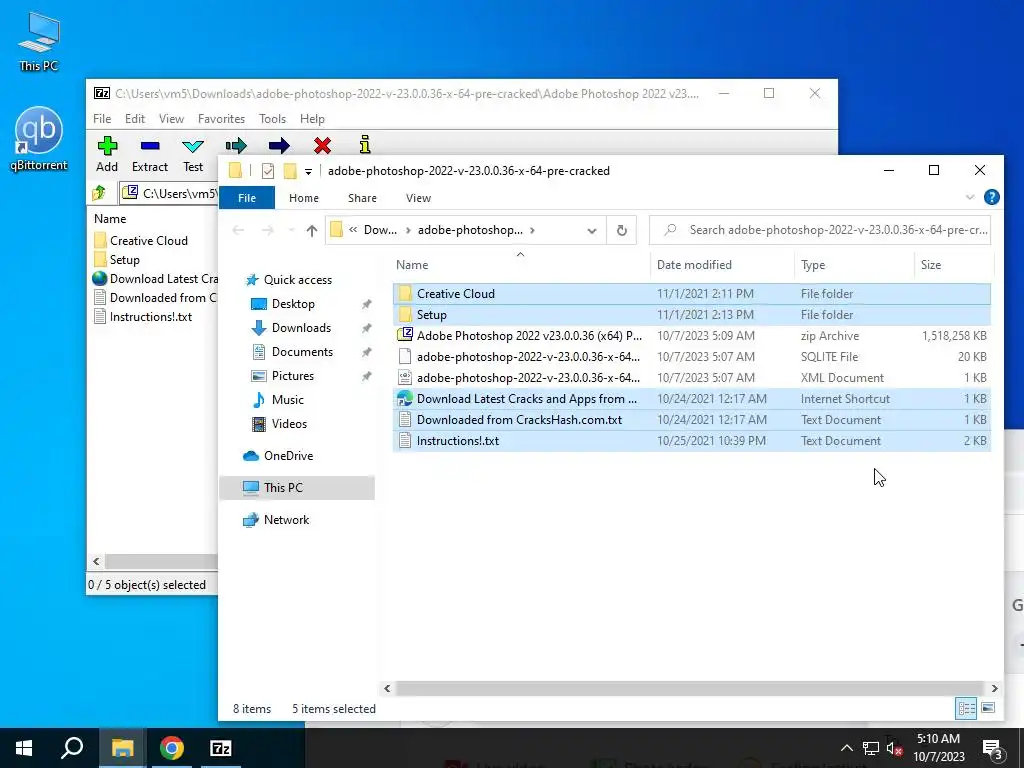The width and height of the screenshot is (1024, 768).
Task: Open the Help menu in 7-Zip
Action: point(312,119)
